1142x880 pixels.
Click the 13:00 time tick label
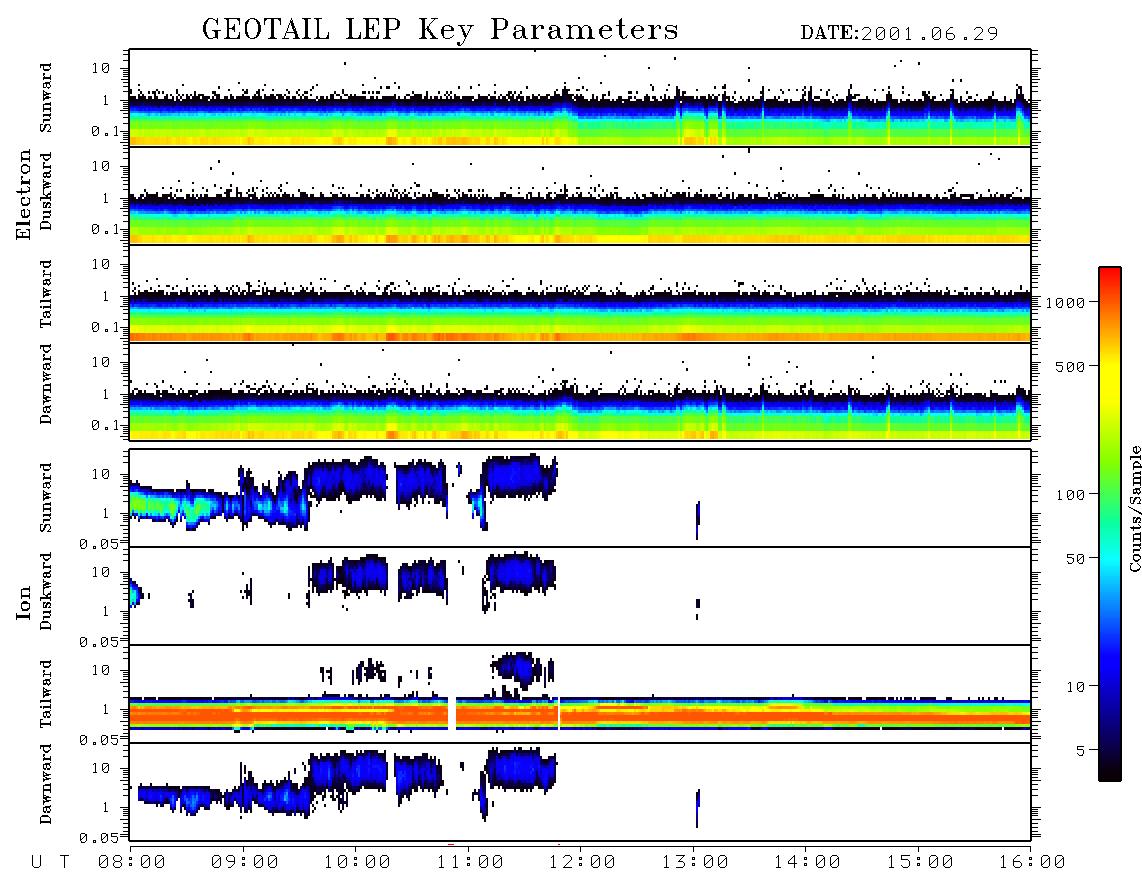point(694,863)
